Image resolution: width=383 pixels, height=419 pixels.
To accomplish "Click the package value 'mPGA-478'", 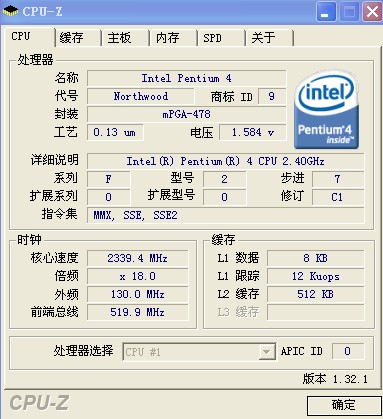I will point(186,114).
